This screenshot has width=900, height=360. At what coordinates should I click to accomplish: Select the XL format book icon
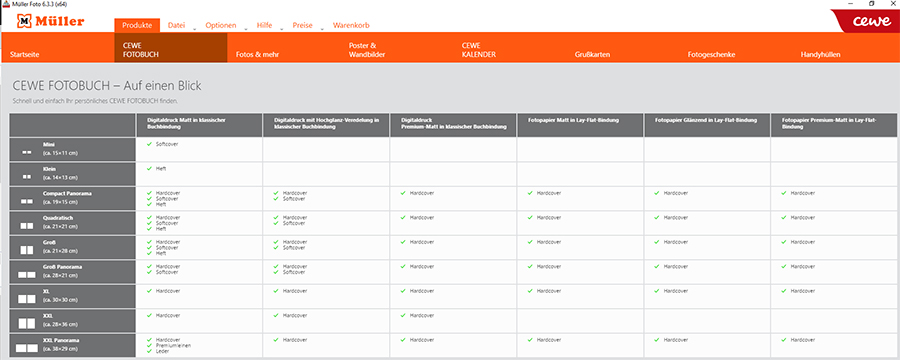click(26, 299)
